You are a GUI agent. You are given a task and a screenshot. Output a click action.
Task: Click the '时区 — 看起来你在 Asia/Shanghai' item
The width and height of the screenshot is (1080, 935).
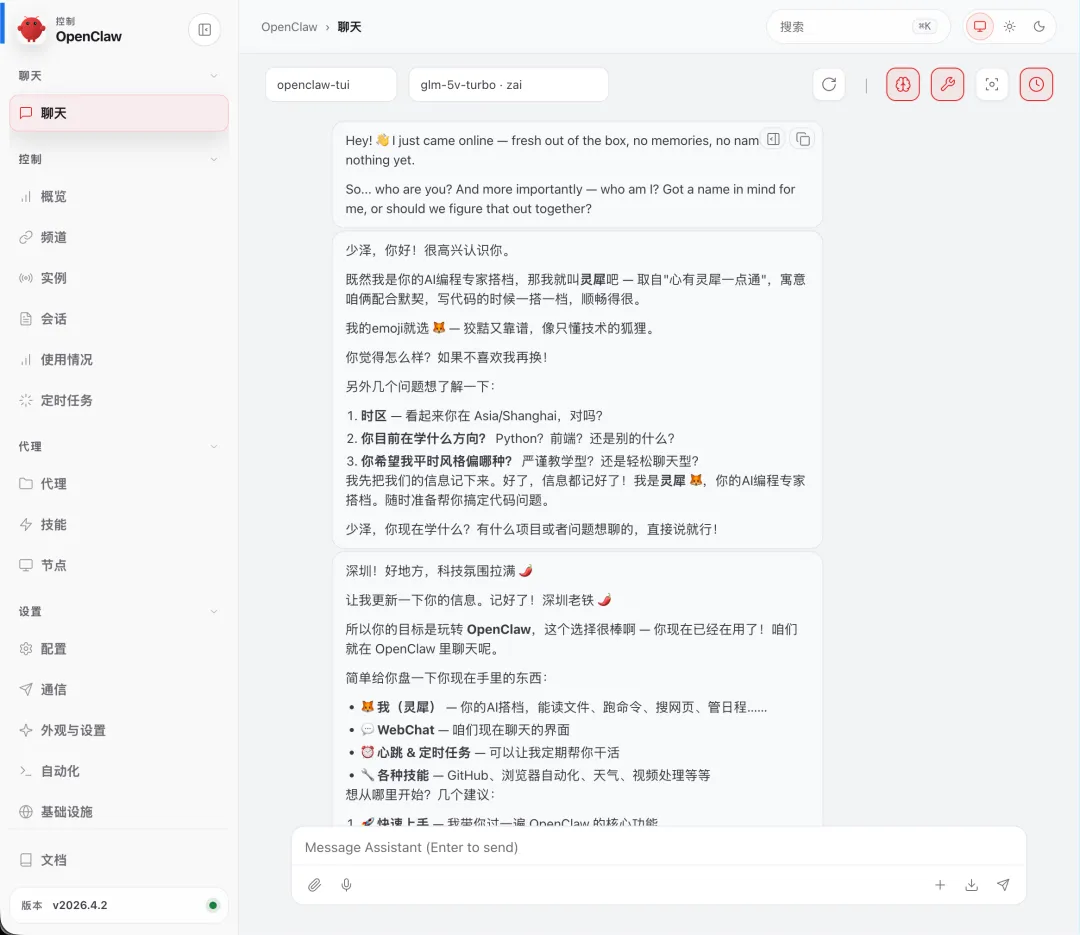click(x=481, y=415)
